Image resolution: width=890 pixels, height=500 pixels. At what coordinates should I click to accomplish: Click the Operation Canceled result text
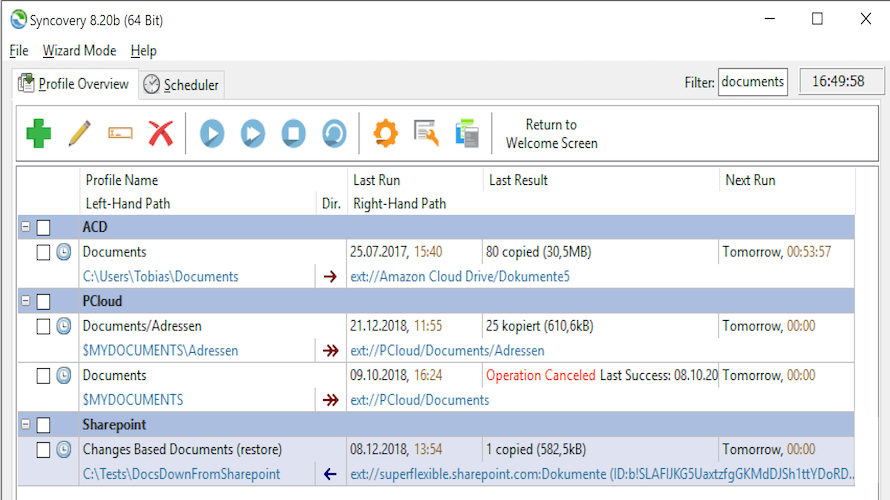pos(541,376)
